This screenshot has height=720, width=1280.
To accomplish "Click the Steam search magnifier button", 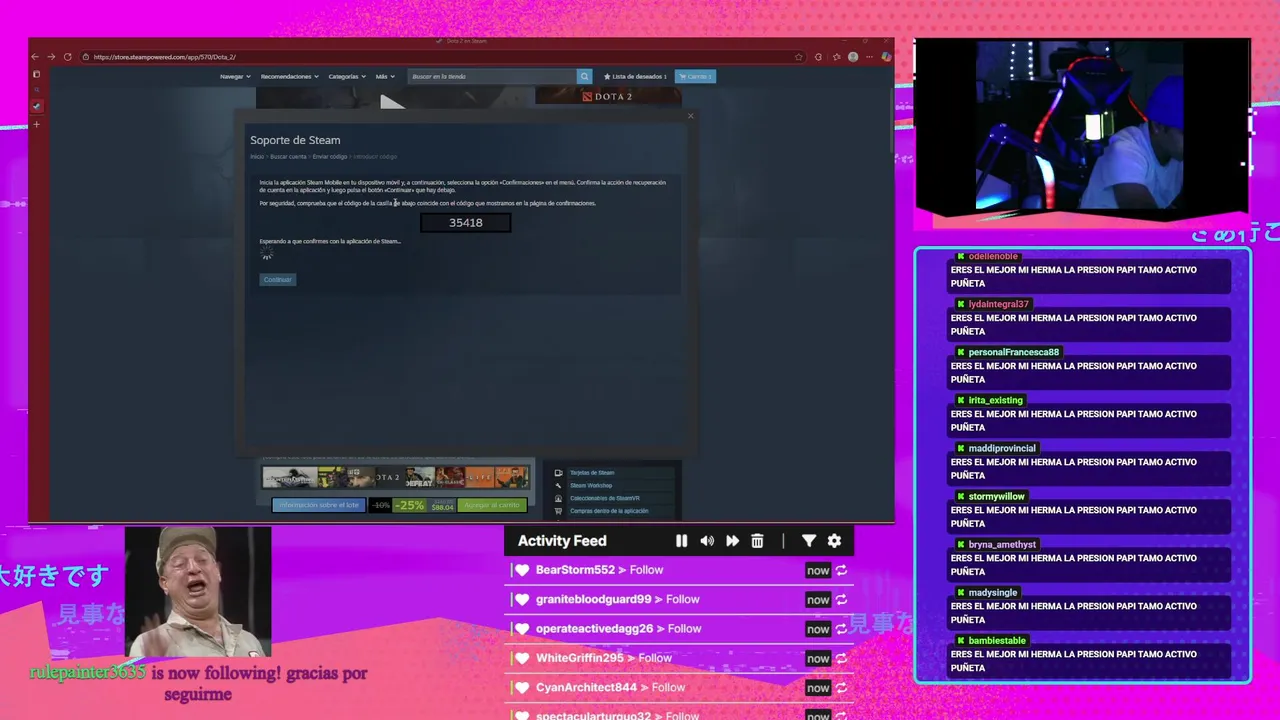I will (584, 76).
